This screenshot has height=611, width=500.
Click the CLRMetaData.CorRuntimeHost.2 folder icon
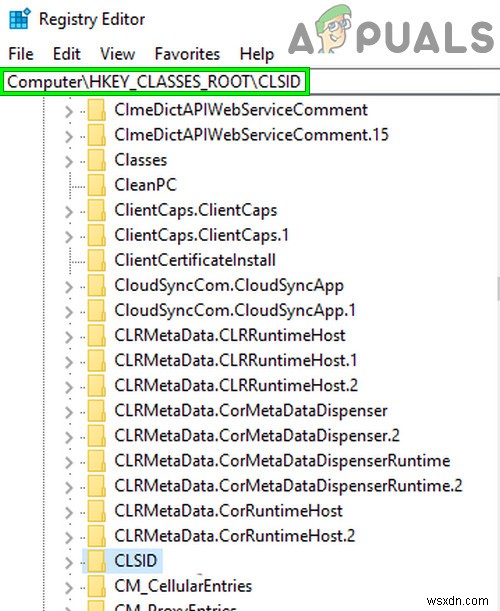pos(96,536)
